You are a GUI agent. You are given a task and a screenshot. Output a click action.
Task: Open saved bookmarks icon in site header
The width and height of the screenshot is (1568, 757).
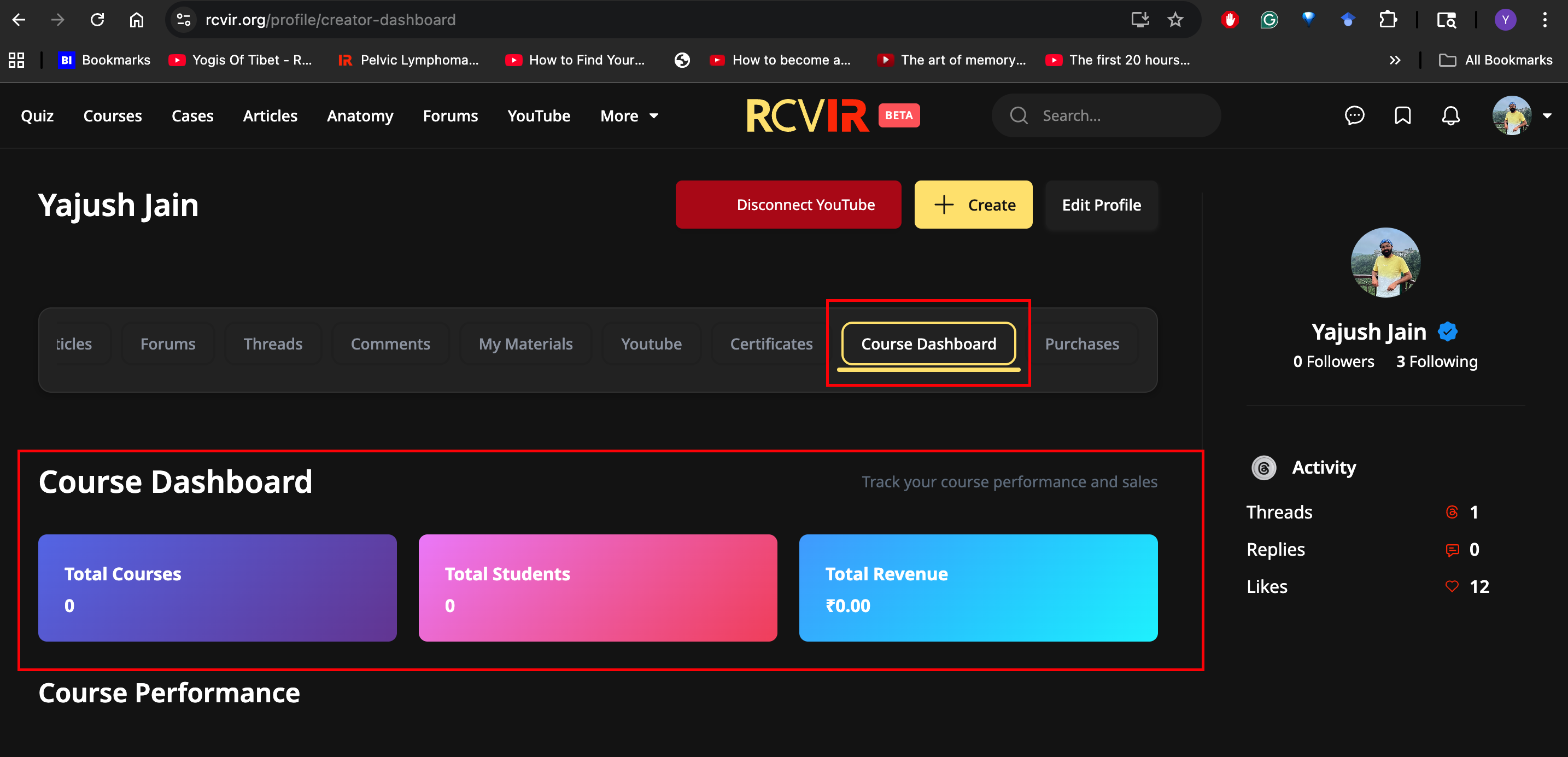pyautogui.click(x=1402, y=116)
